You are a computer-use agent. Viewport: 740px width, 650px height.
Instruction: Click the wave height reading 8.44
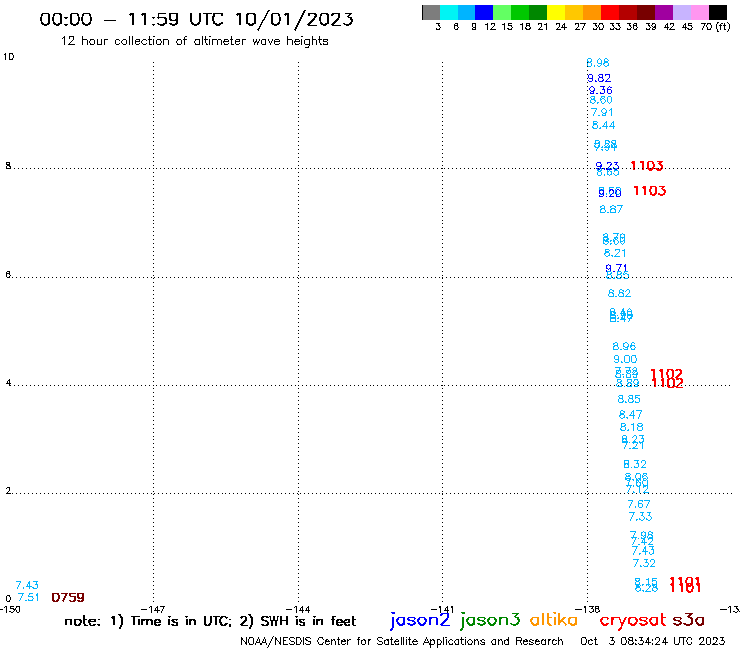pos(604,125)
